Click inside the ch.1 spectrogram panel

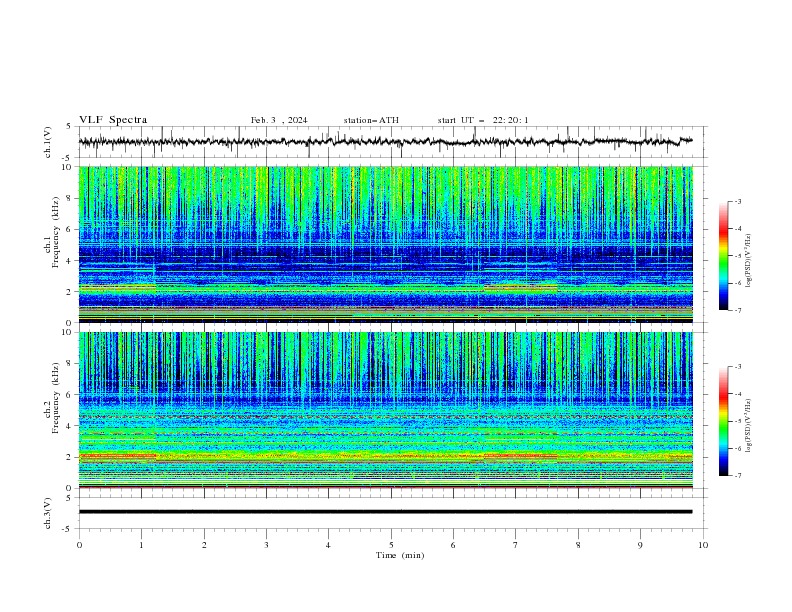[385, 244]
